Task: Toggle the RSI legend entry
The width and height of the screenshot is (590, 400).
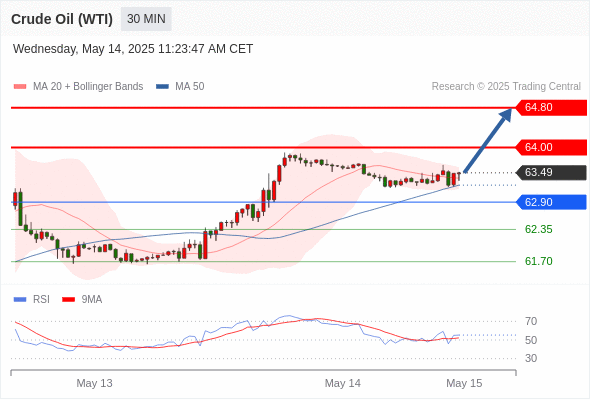Action: tap(32, 300)
